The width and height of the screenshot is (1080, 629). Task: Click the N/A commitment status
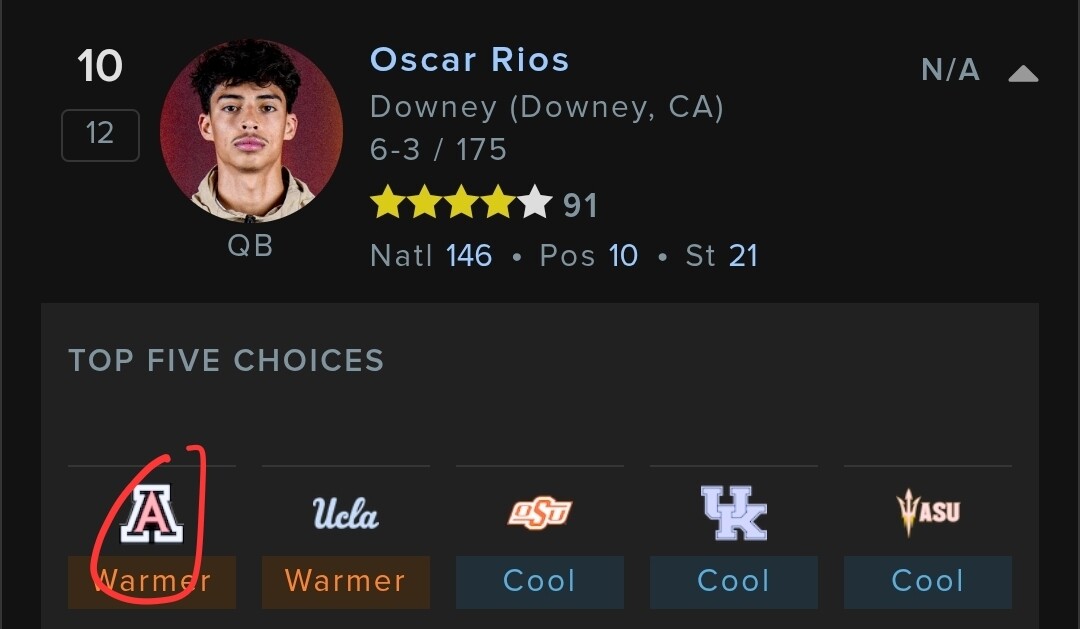(x=950, y=71)
